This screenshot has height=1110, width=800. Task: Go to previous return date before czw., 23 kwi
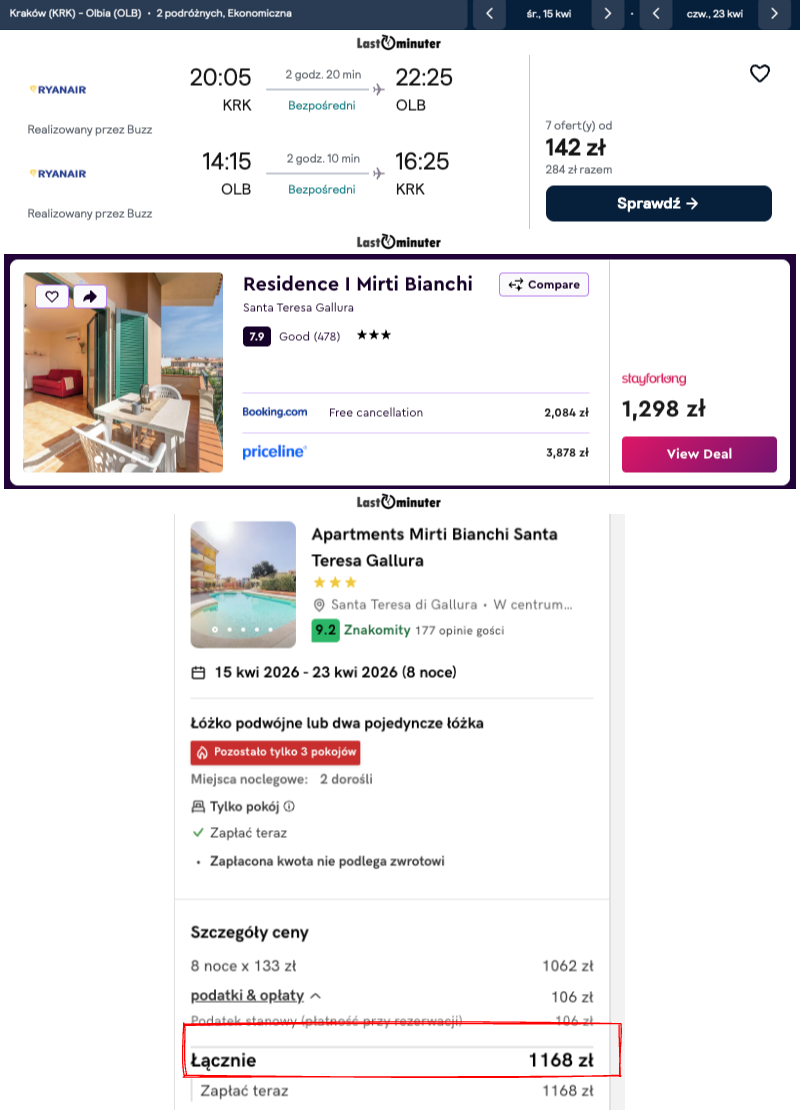[x=656, y=13]
